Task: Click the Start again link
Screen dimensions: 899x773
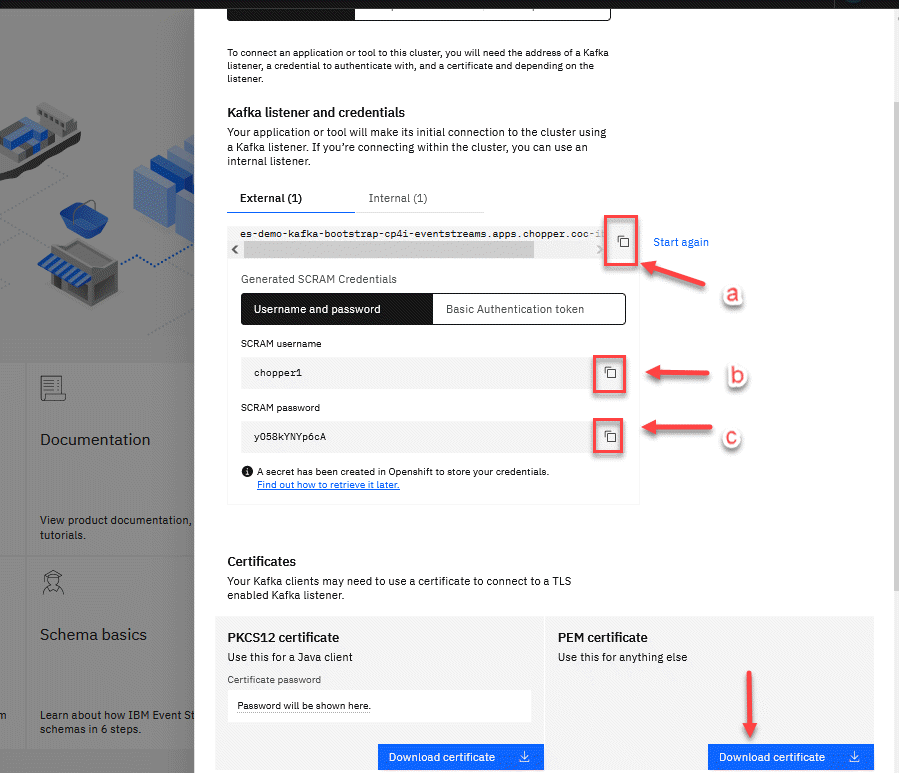Action: 680,242
